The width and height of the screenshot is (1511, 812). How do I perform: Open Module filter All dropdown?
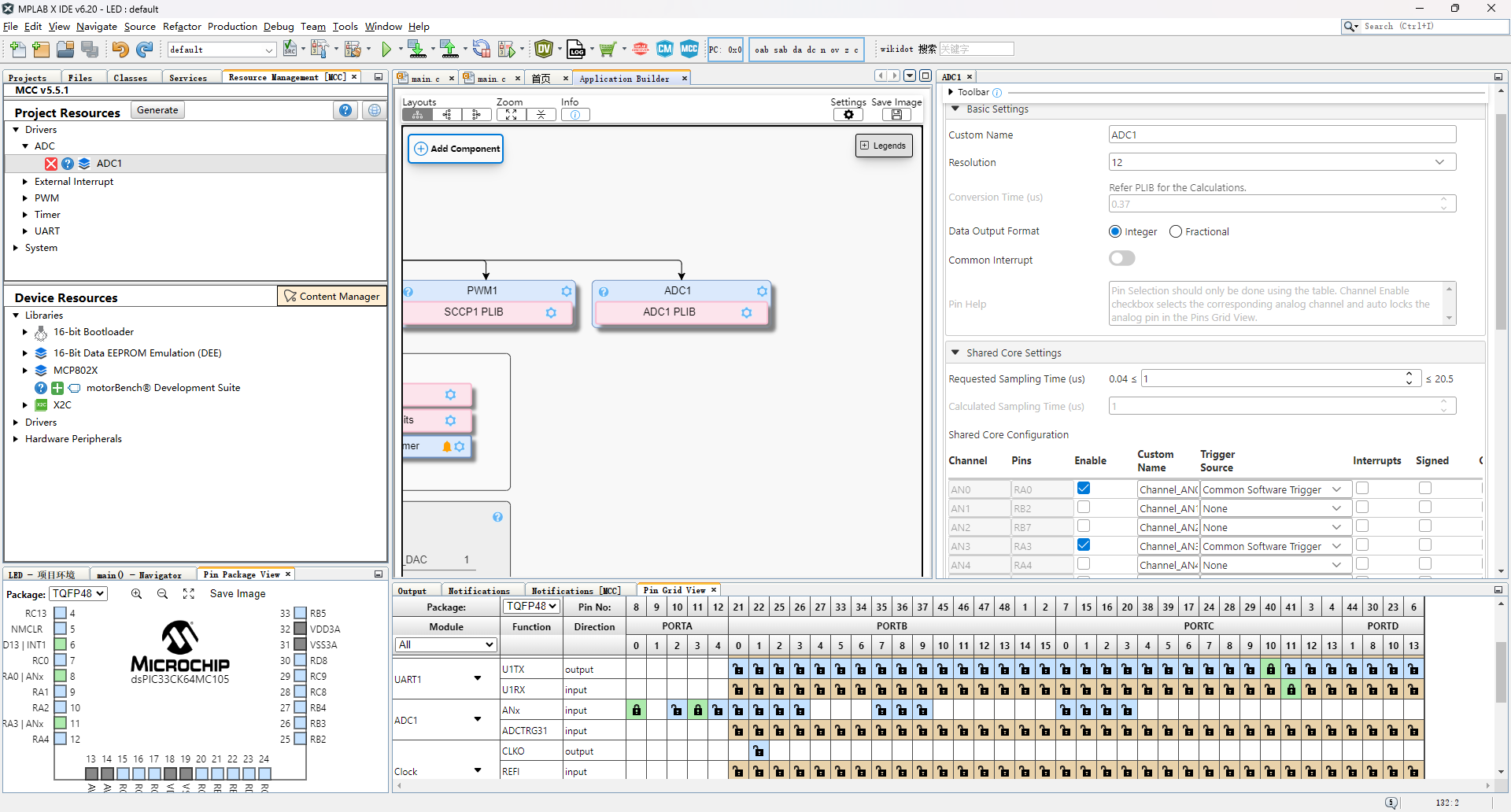(445, 644)
